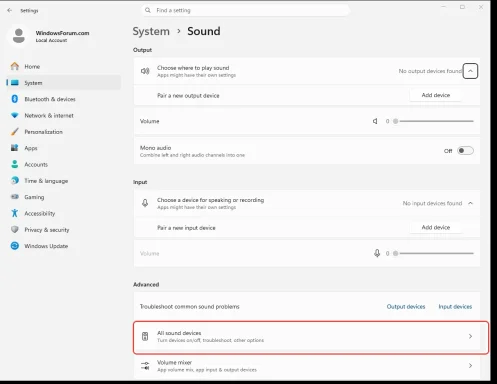Open the Volume mixer row
The height and width of the screenshot is (384, 497).
307,366
